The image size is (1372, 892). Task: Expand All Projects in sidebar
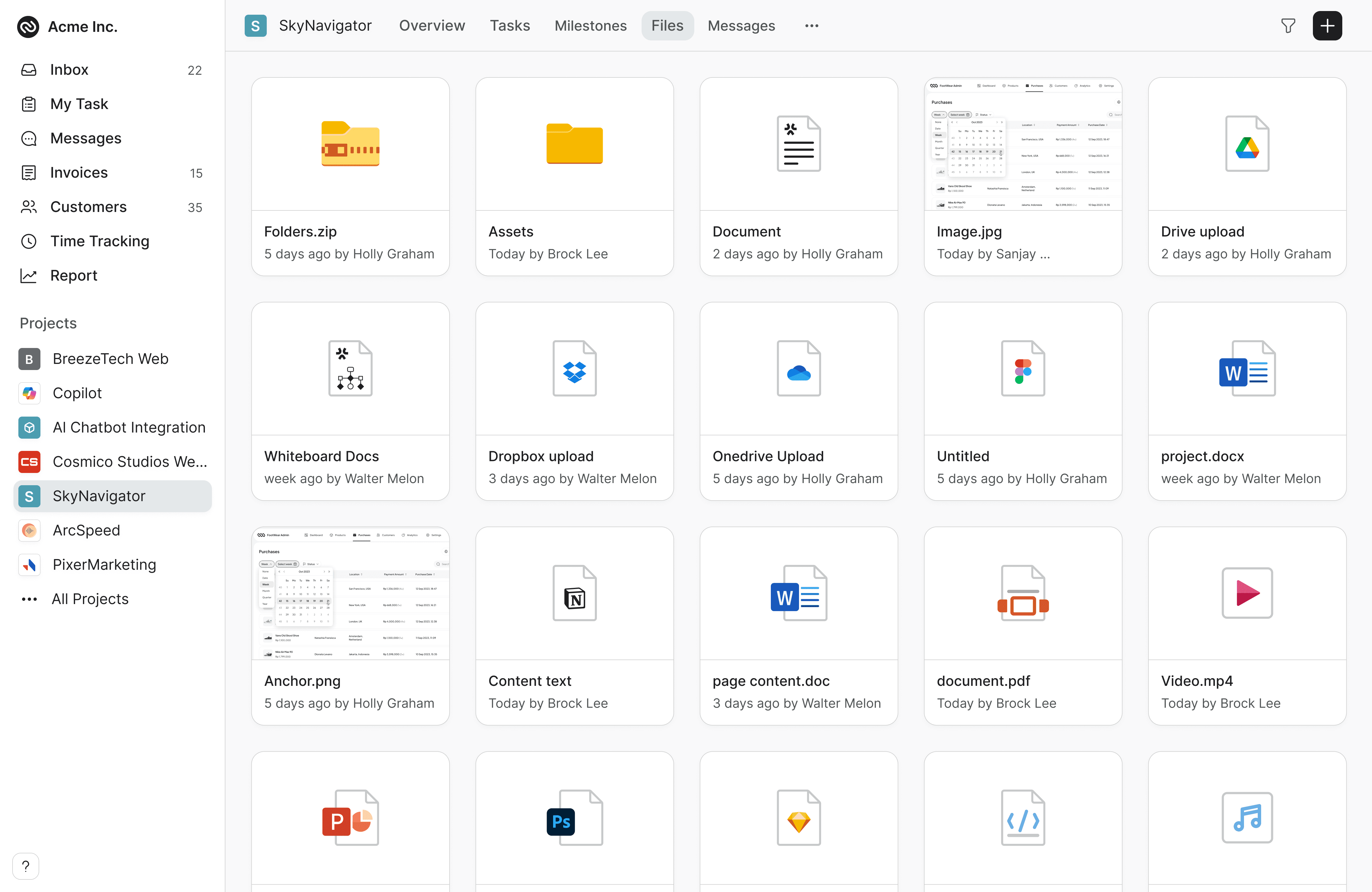(x=90, y=599)
